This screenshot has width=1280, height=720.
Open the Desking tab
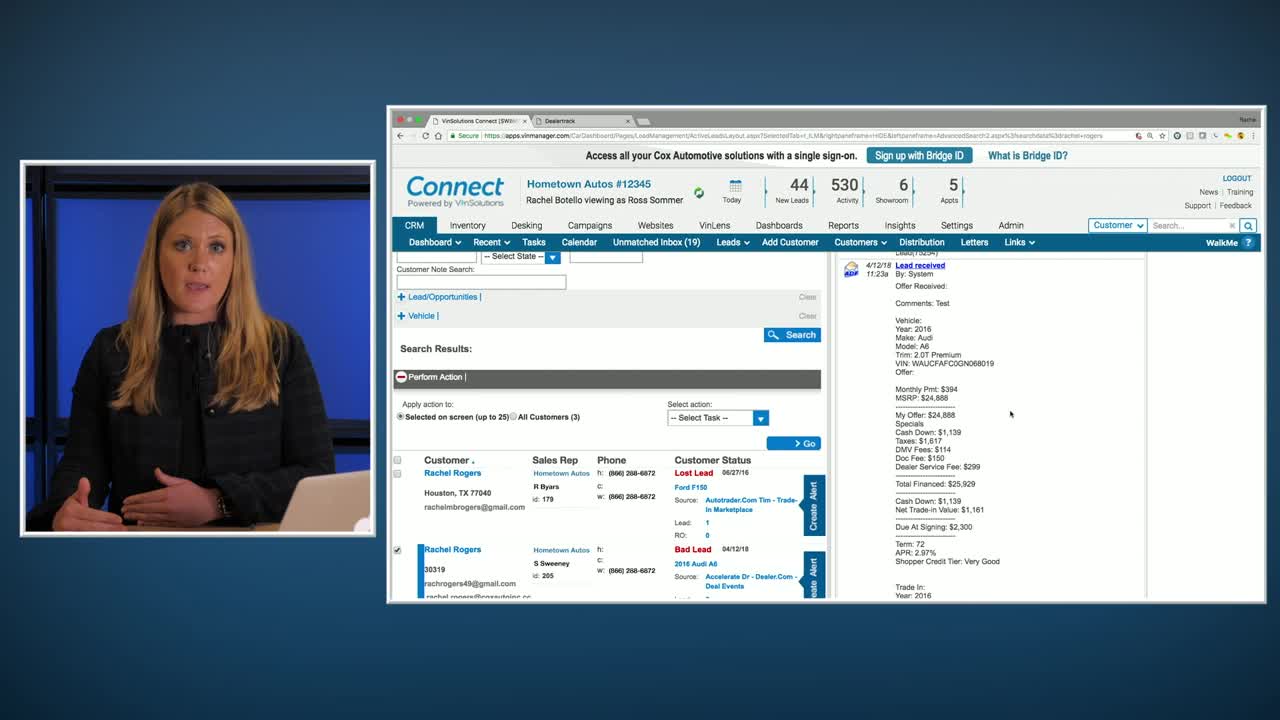526,226
